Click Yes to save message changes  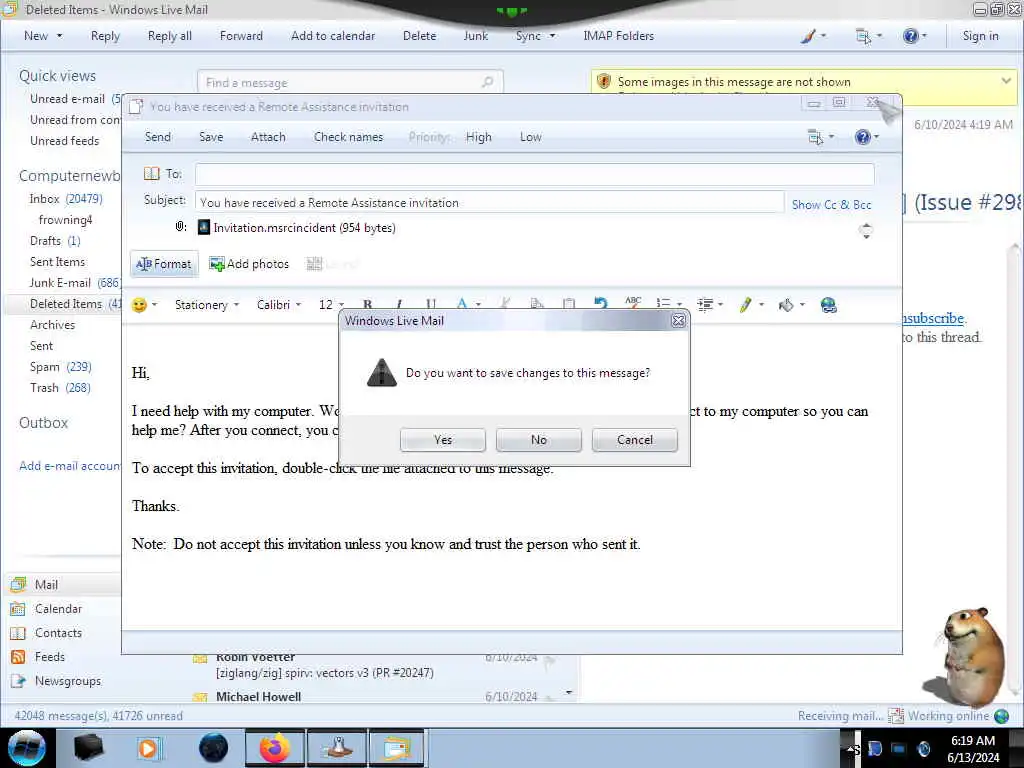coord(443,440)
